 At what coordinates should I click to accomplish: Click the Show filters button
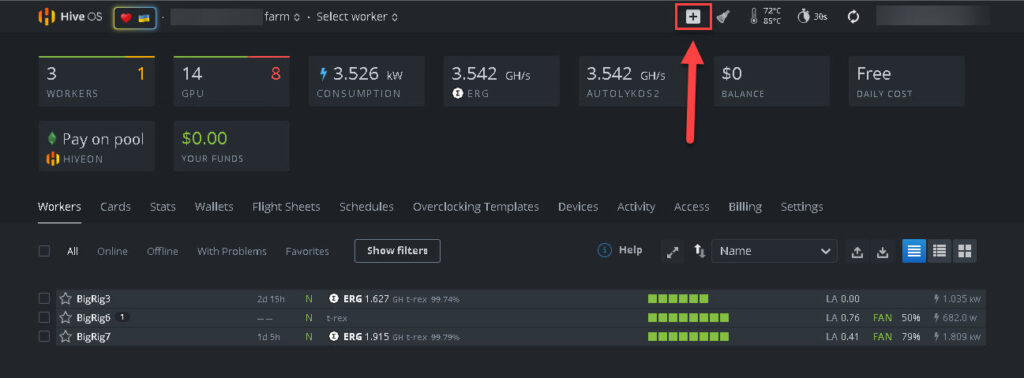[x=397, y=251]
